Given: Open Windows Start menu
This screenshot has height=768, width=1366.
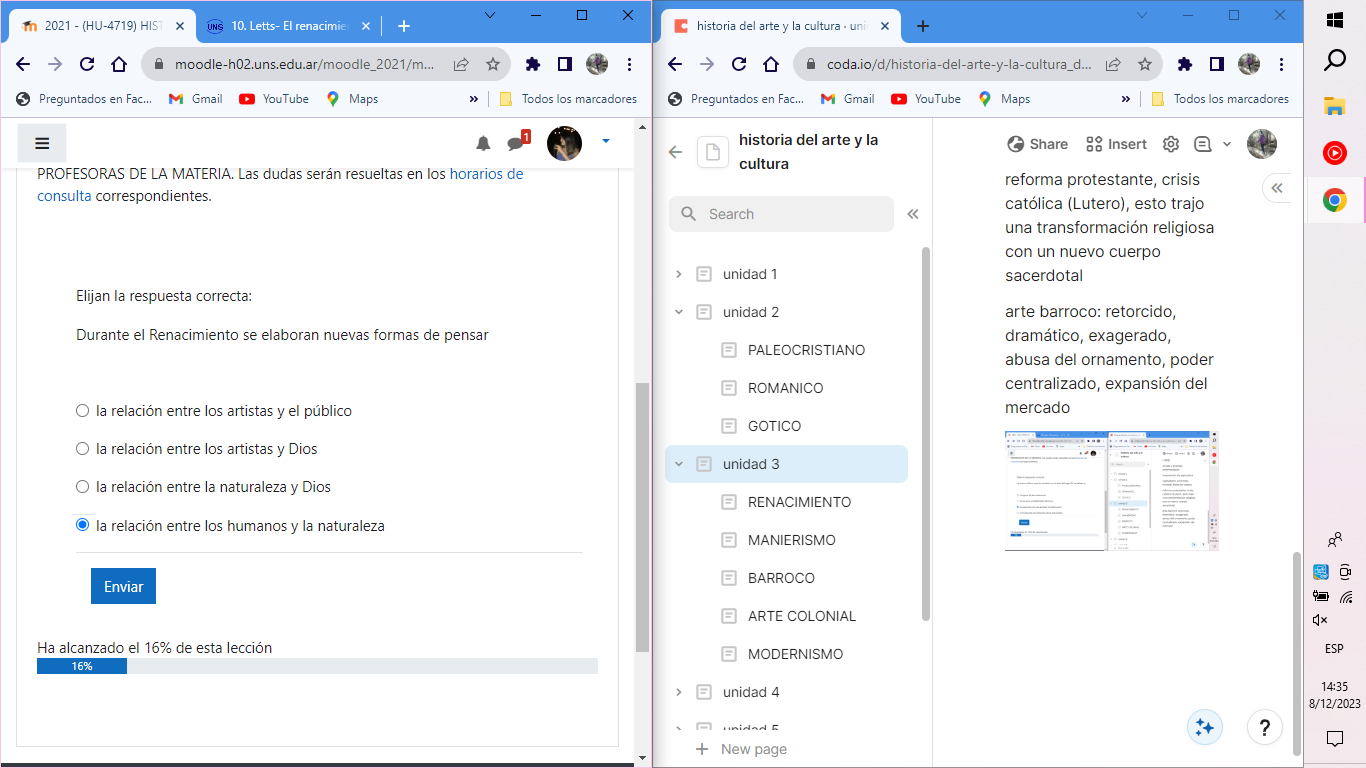Looking at the screenshot, I should coord(1334,19).
